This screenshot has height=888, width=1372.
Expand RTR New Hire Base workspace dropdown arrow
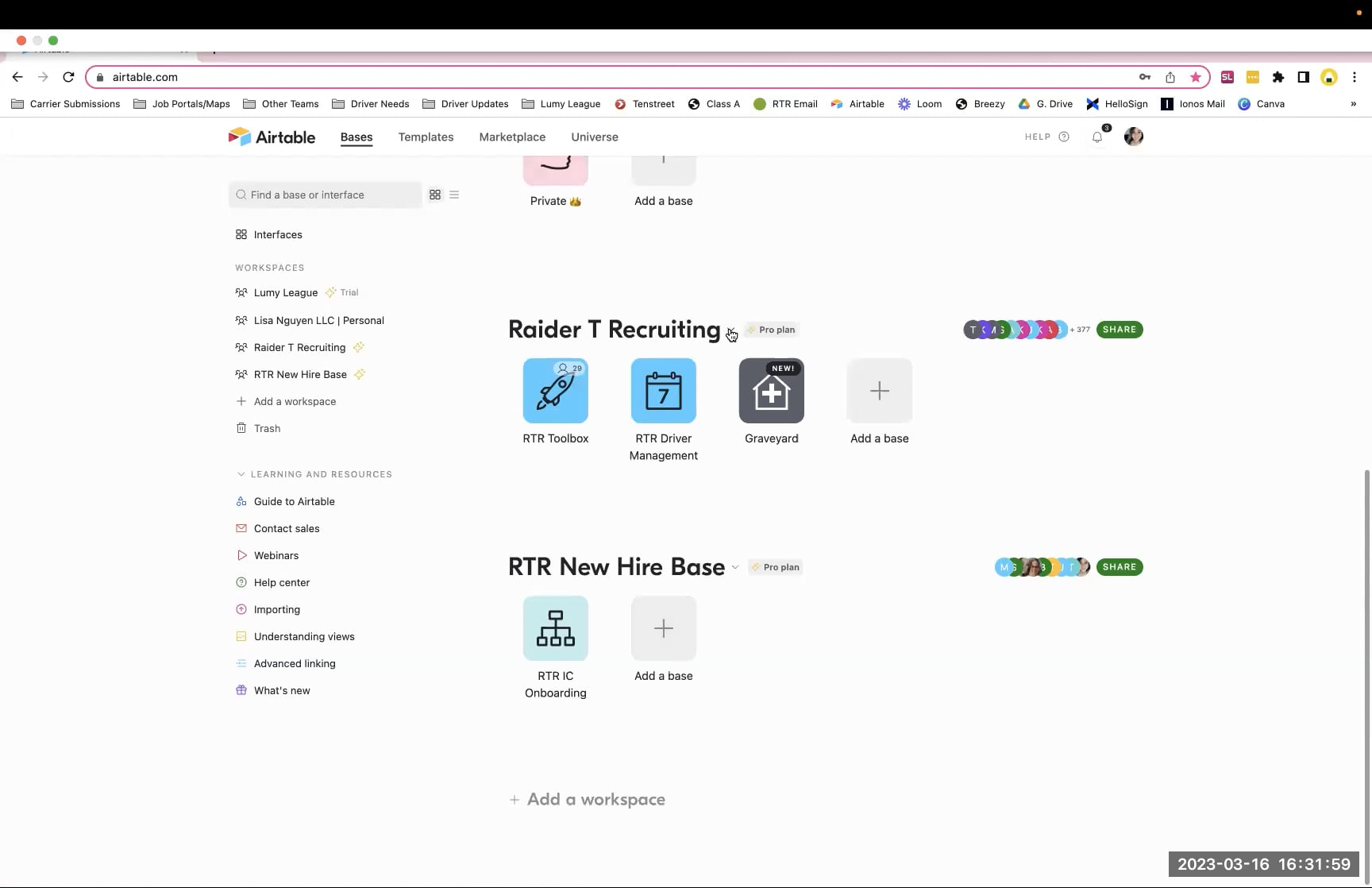pos(735,567)
